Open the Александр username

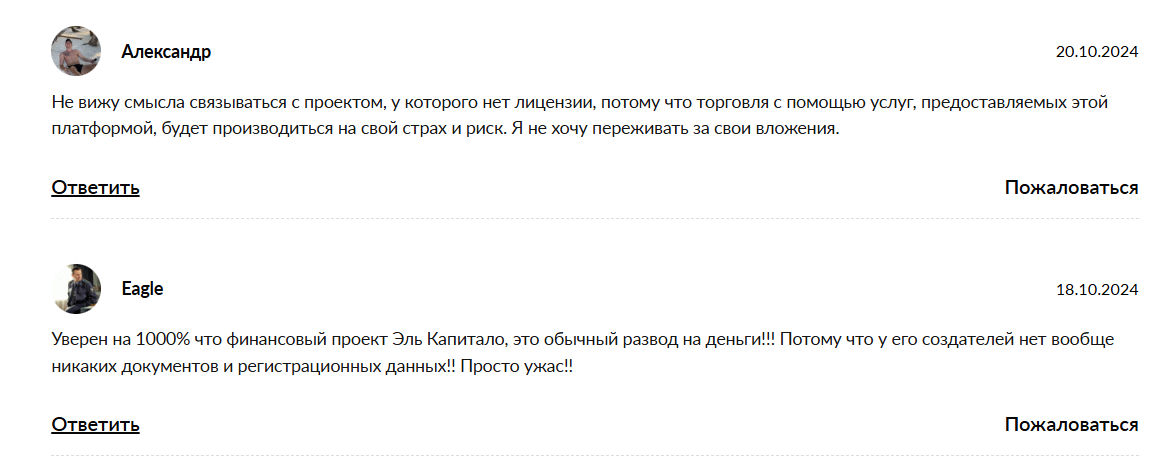coord(166,52)
